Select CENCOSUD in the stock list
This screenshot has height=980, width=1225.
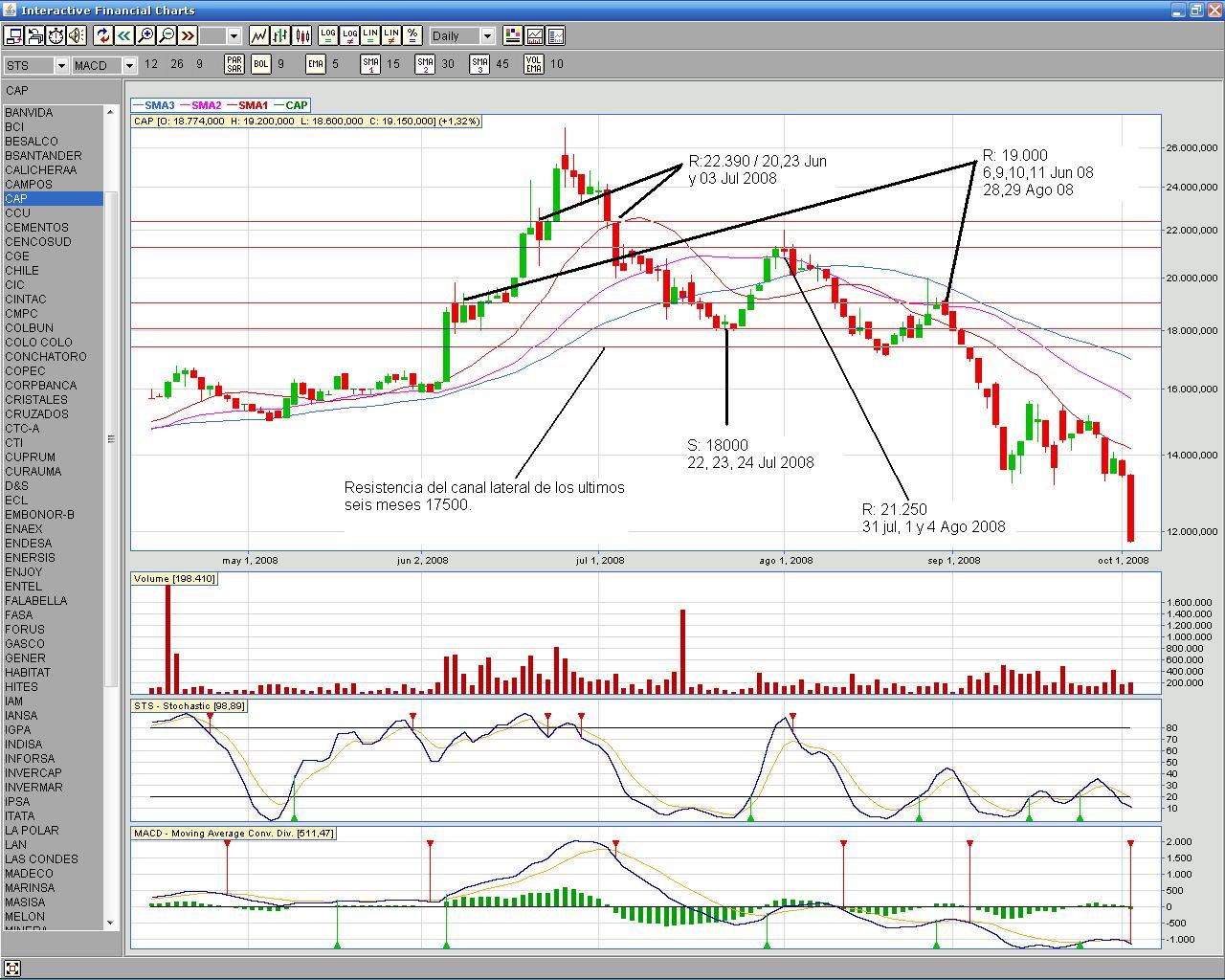click(x=53, y=242)
